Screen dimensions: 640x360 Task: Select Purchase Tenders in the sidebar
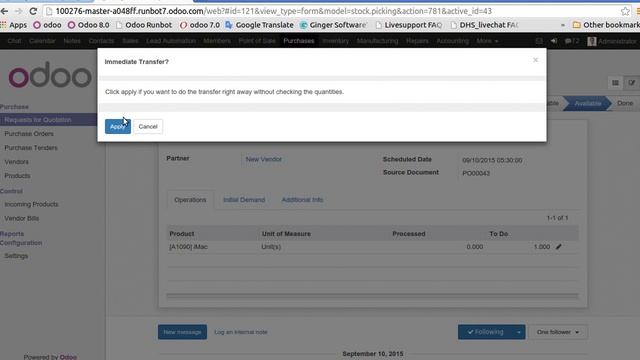click(31, 147)
